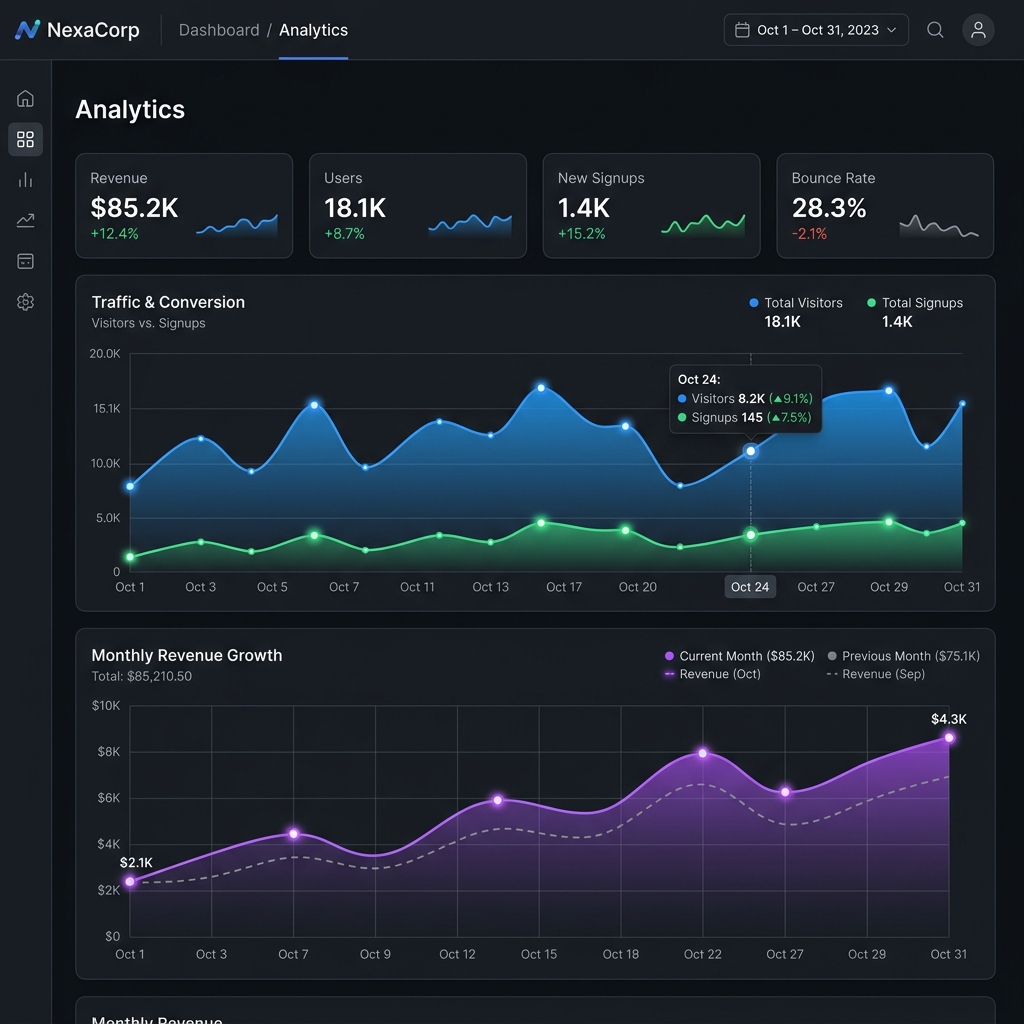The image size is (1024, 1024).
Task: Click the -2.1% bounce rate change
Action: point(809,234)
